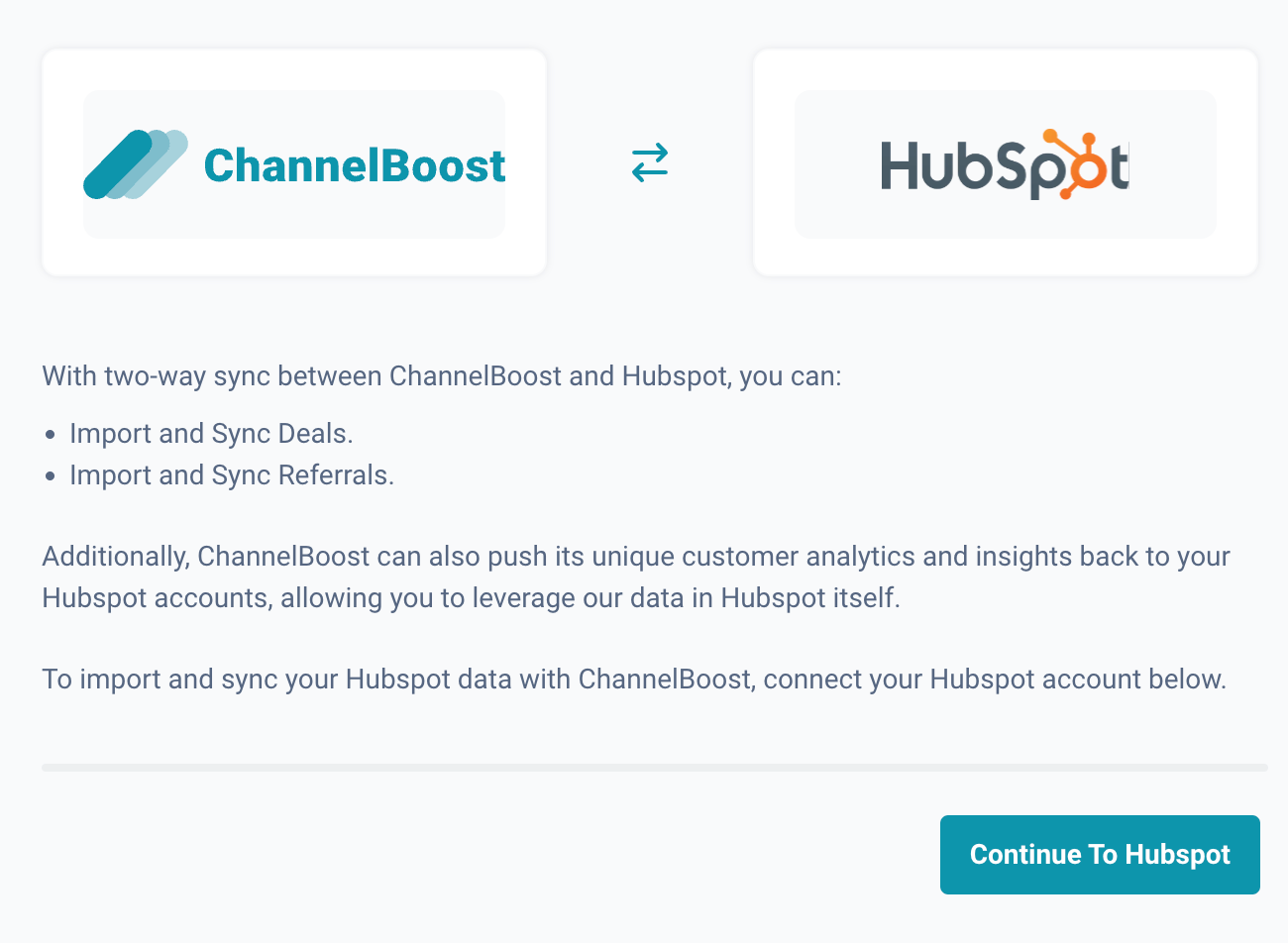Screen dimensions: 1288x943
Task: Click the "With two-way sync between ChannelBoost" sentence
Action: click(442, 376)
